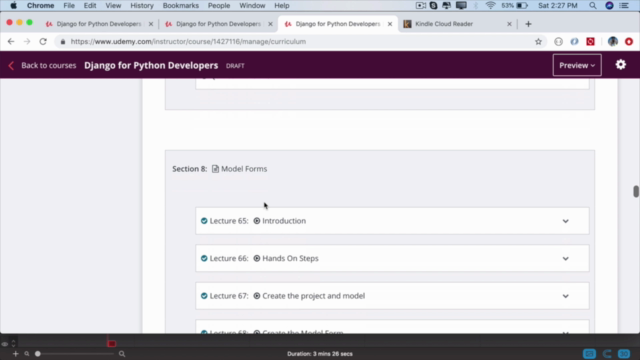Open the Chrome menu in menu bar
This screenshot has height=360, width=640.
coord(40,6)
